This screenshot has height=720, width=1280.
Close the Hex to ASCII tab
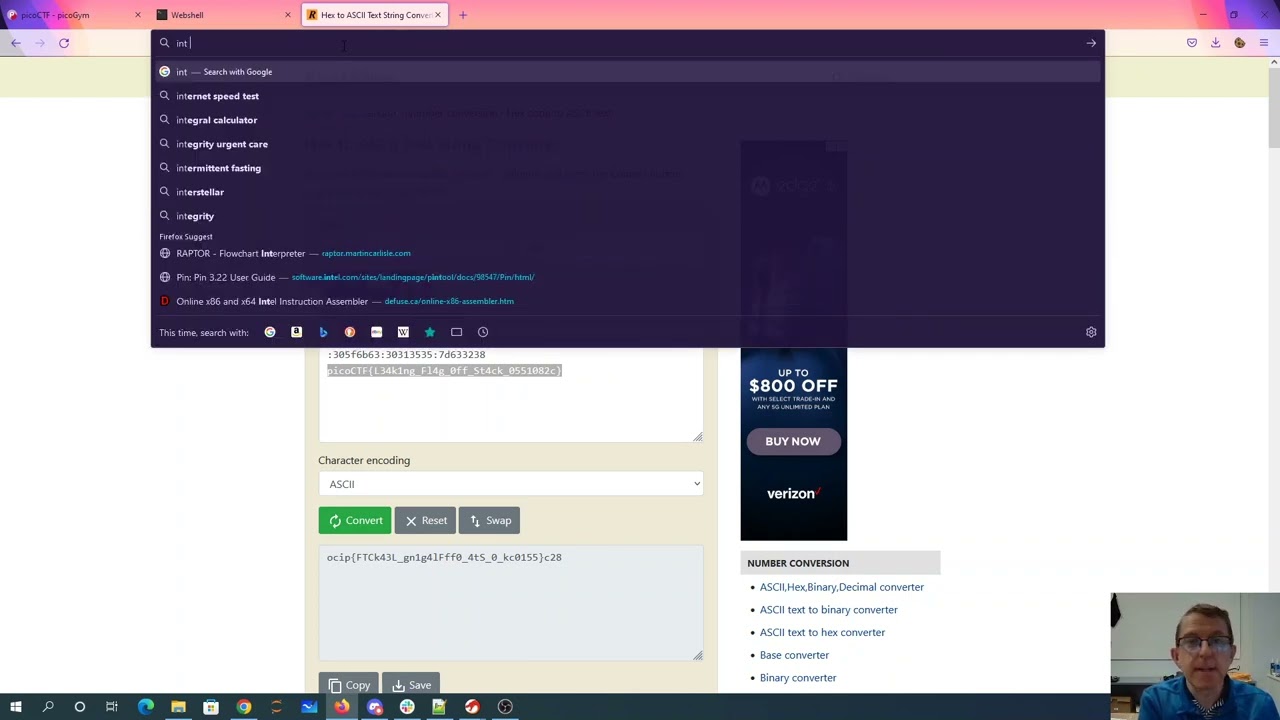click(x=437, y=15)
